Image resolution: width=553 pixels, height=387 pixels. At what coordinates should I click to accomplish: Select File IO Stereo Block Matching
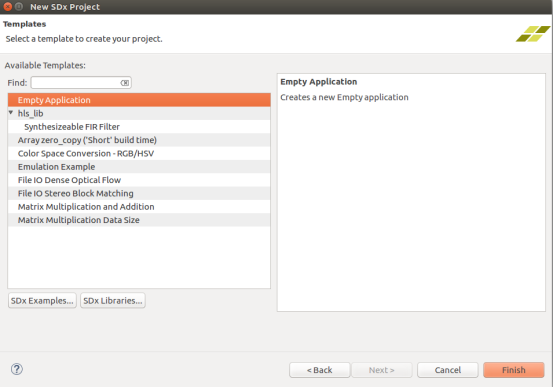coord(139,193)
